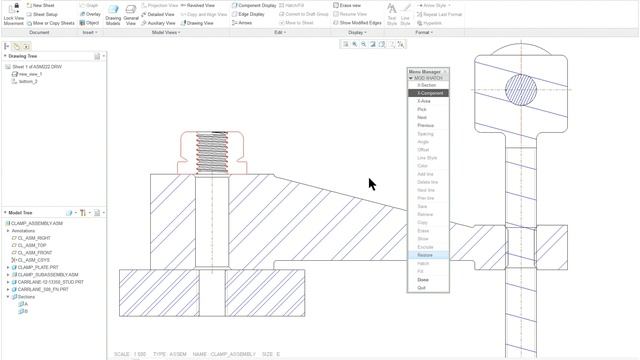Close the Menu Manager window

coord(445,72)
